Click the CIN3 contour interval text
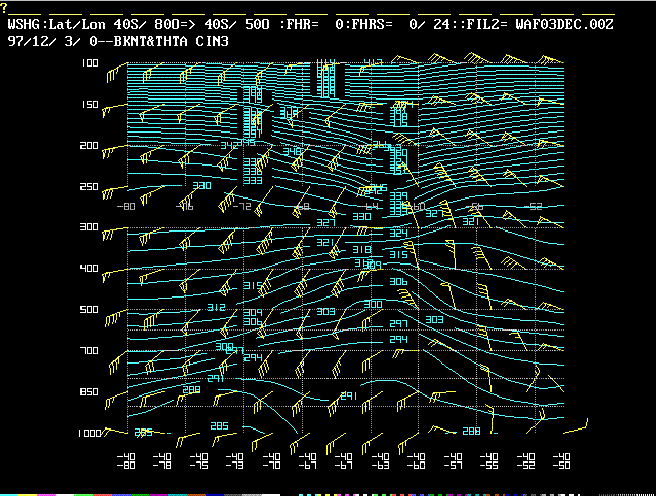 point(212,41)
